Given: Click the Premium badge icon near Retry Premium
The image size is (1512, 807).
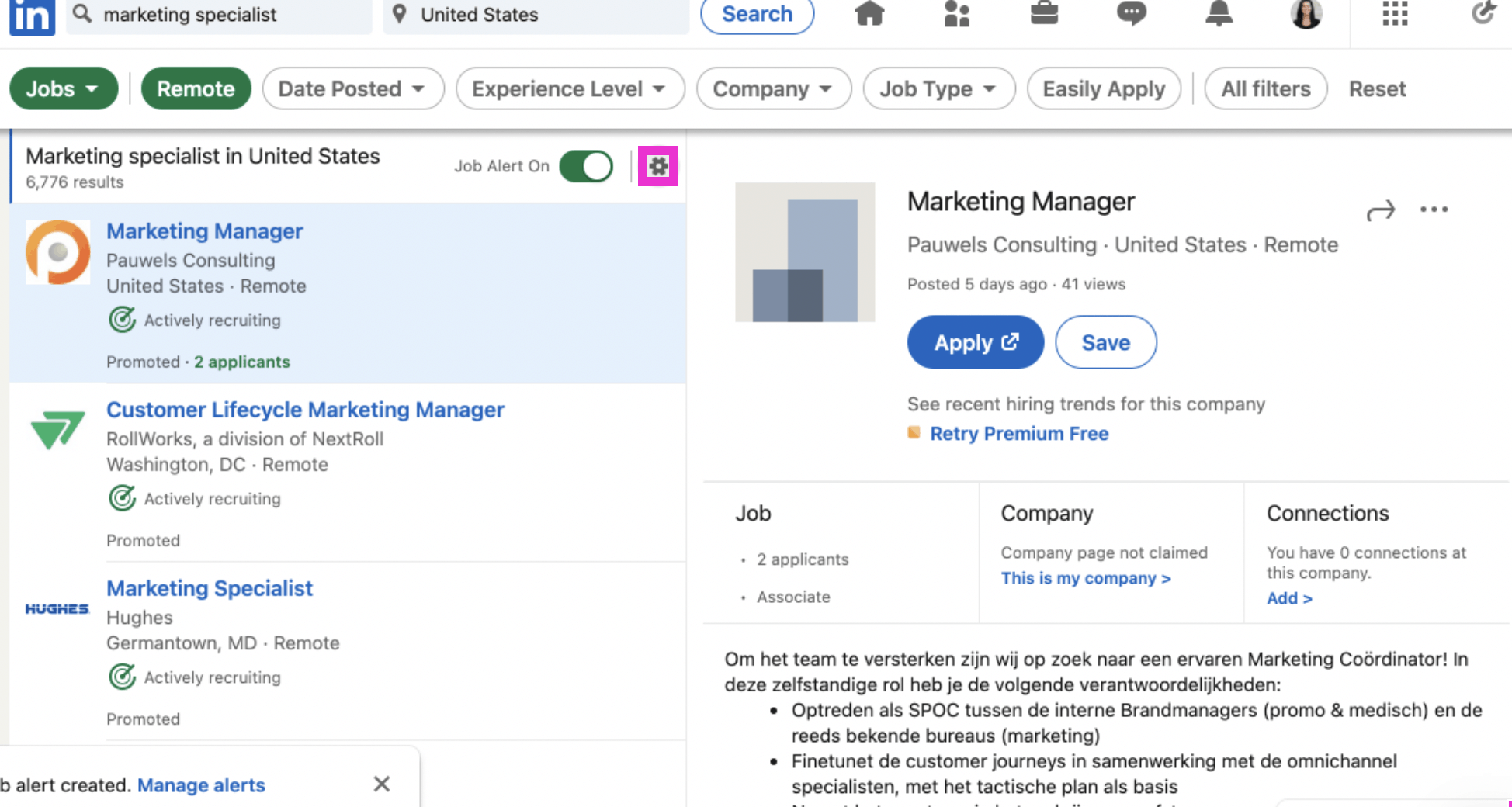Looking at the screenshot, I should pos(914,432).
